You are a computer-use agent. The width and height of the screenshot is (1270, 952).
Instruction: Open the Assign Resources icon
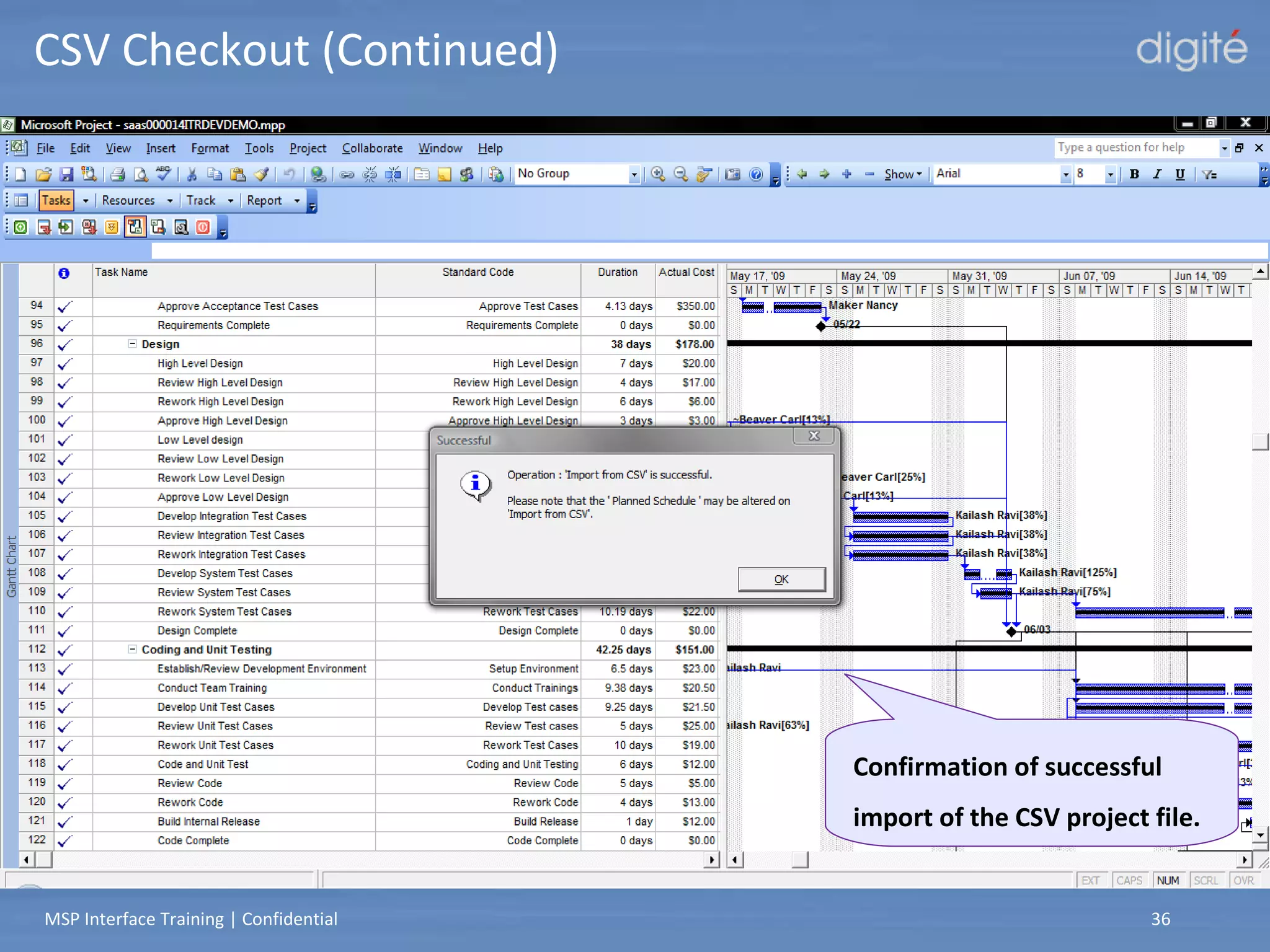pos(467,174)
